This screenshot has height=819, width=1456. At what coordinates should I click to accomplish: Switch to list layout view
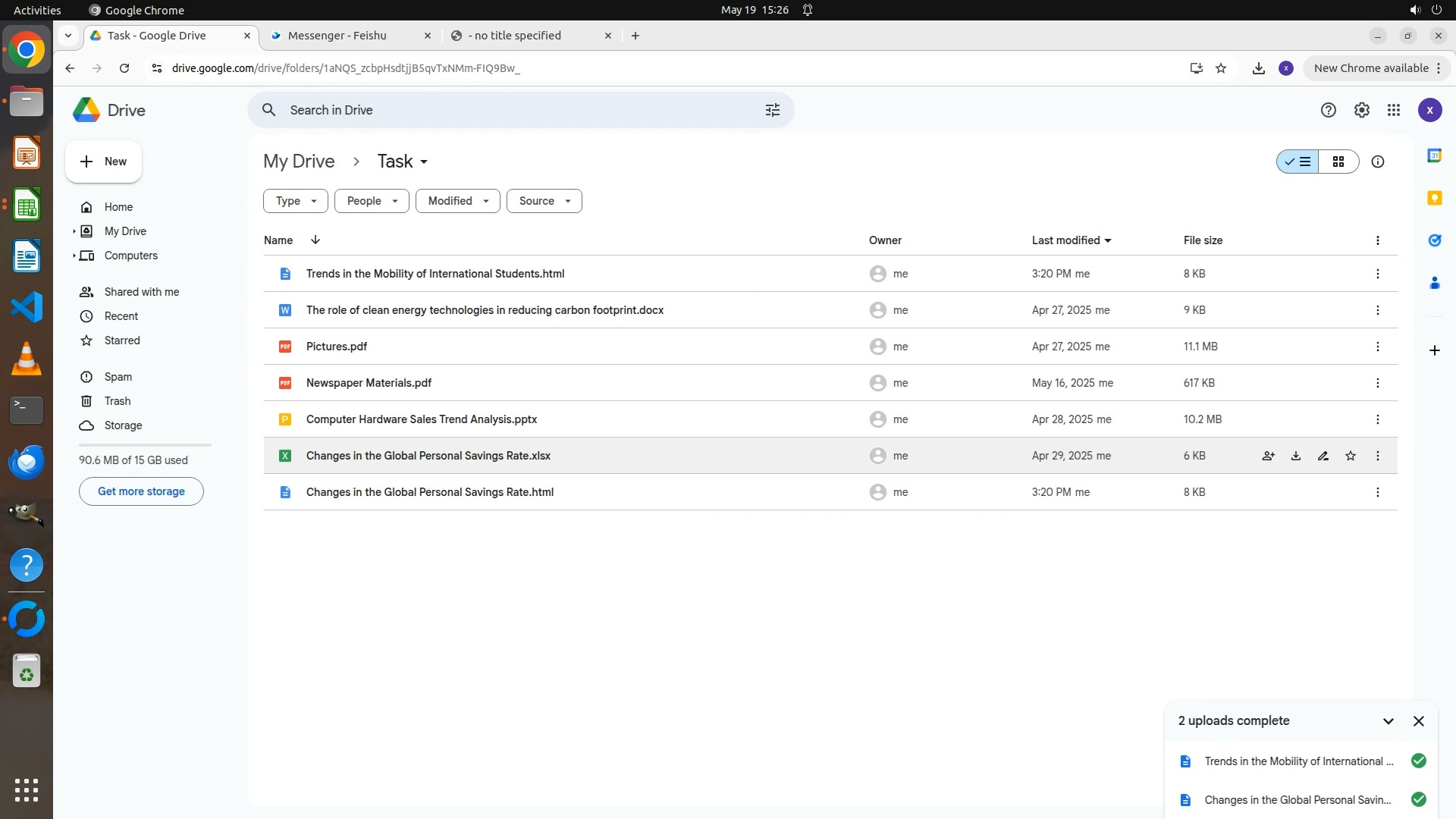[x=1298, y=162]
